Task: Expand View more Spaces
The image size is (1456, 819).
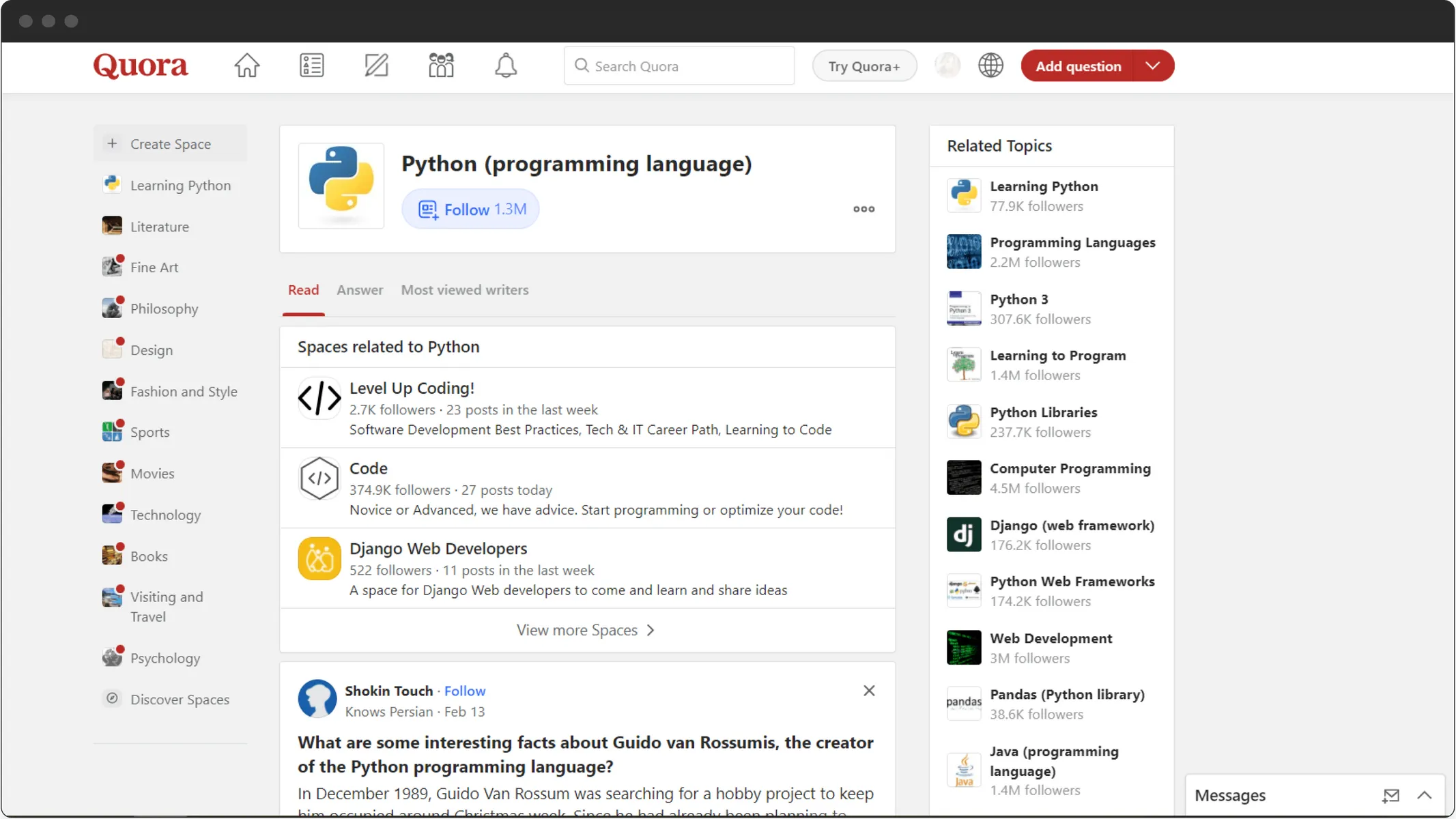Action: pos(586,629)
